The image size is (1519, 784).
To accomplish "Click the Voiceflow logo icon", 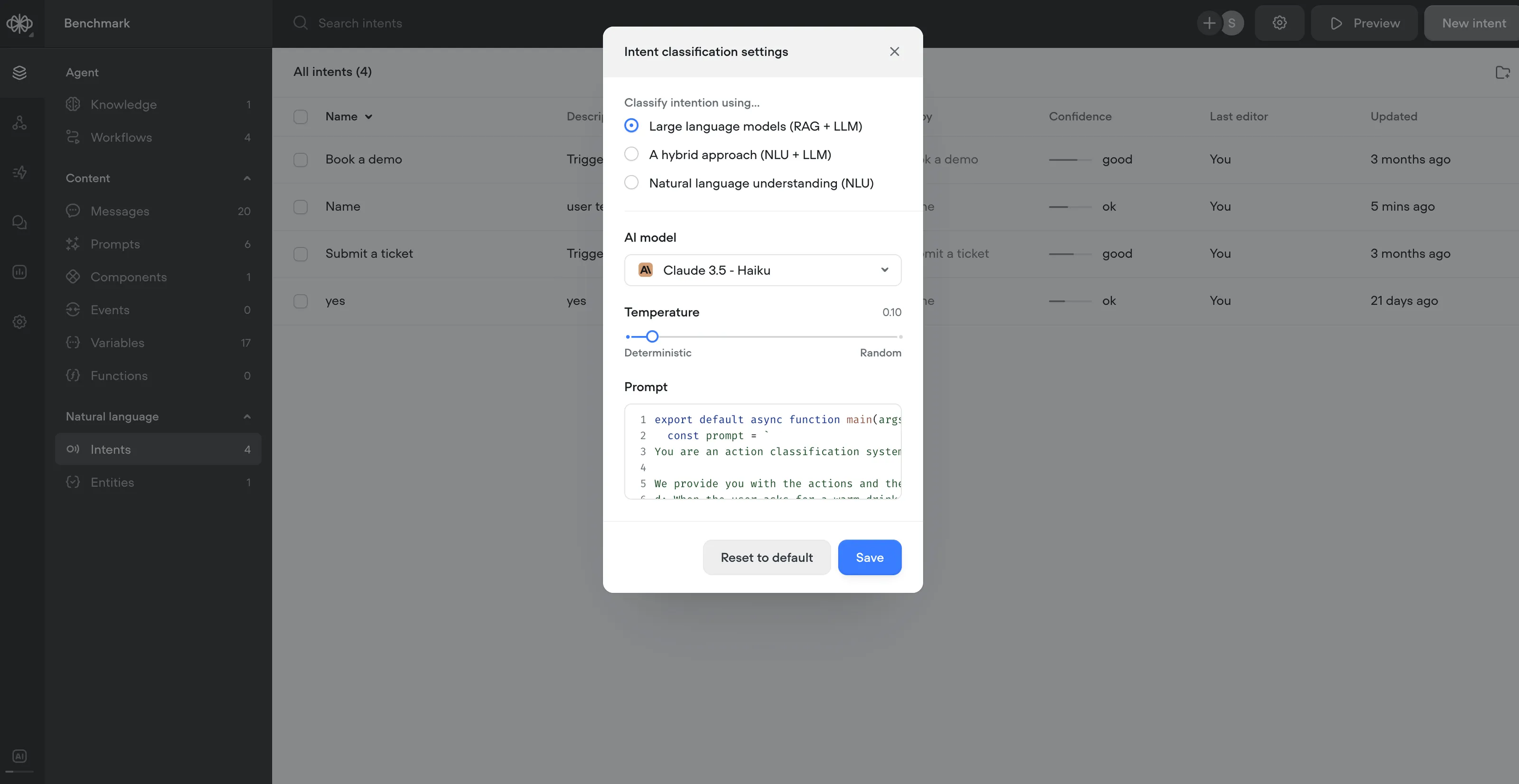I will pos(19,24).
